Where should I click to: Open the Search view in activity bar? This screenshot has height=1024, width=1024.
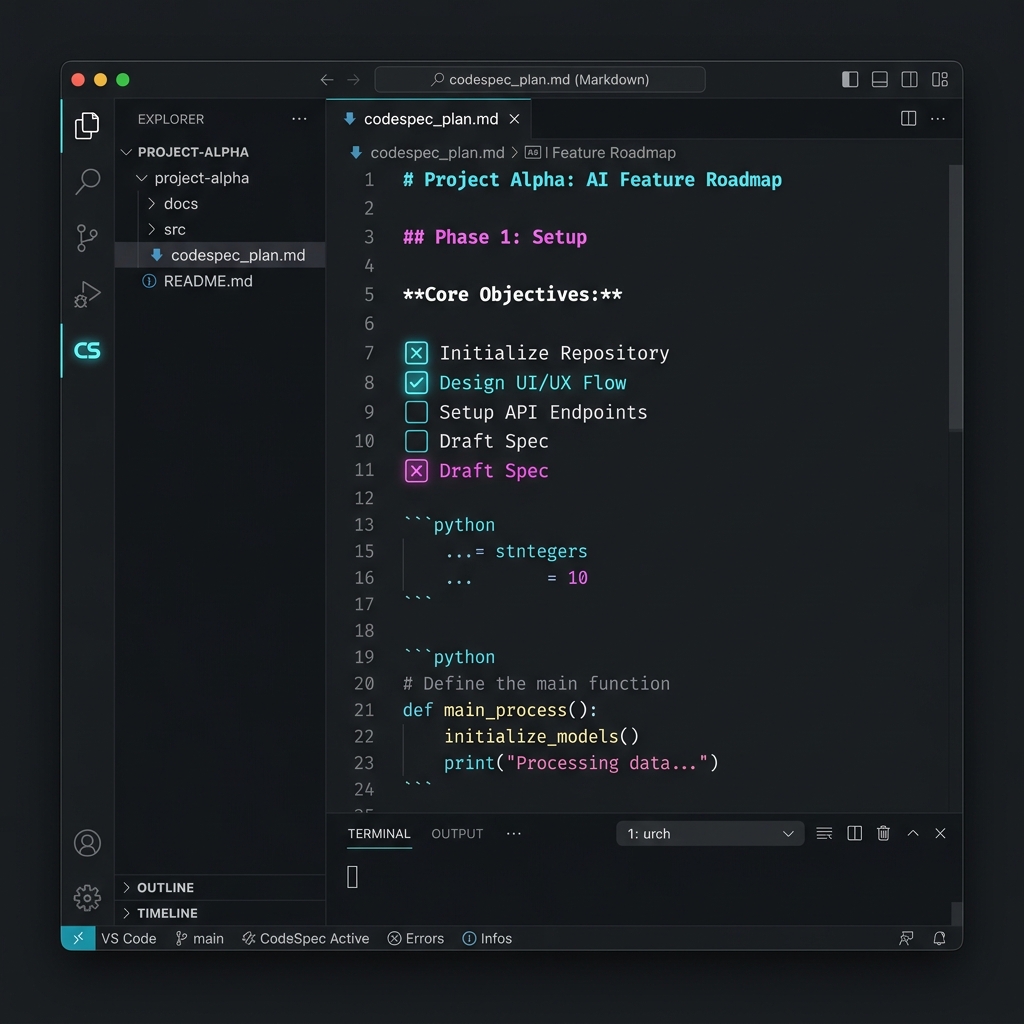(x=87, y=182)
